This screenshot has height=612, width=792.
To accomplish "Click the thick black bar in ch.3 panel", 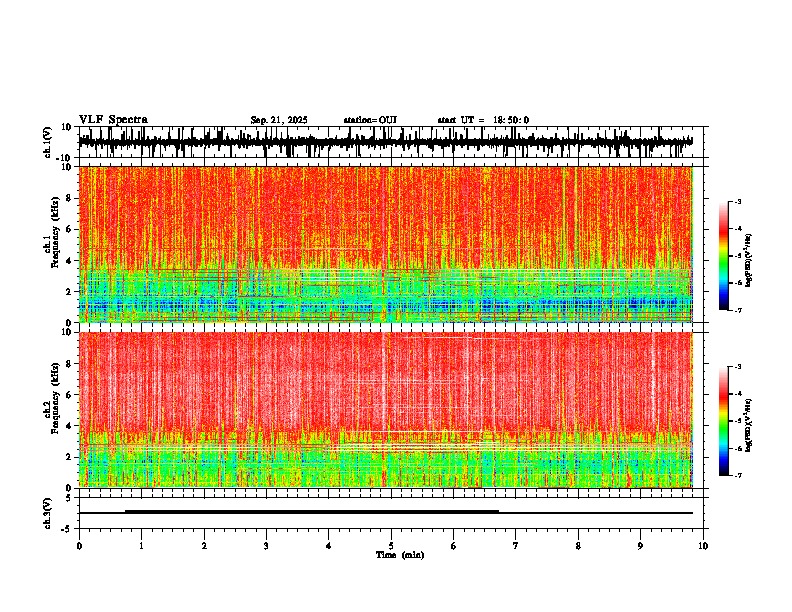I will tap(312, 512).
